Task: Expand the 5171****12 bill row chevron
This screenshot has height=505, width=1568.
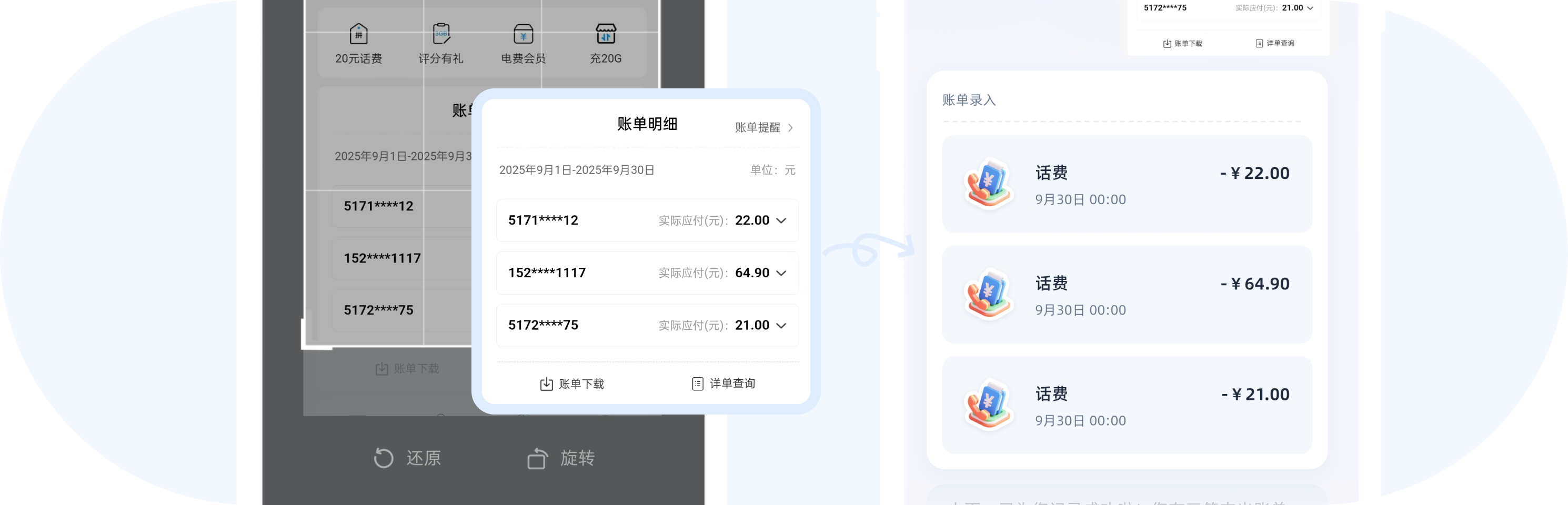Action: [x=781, y=220]
